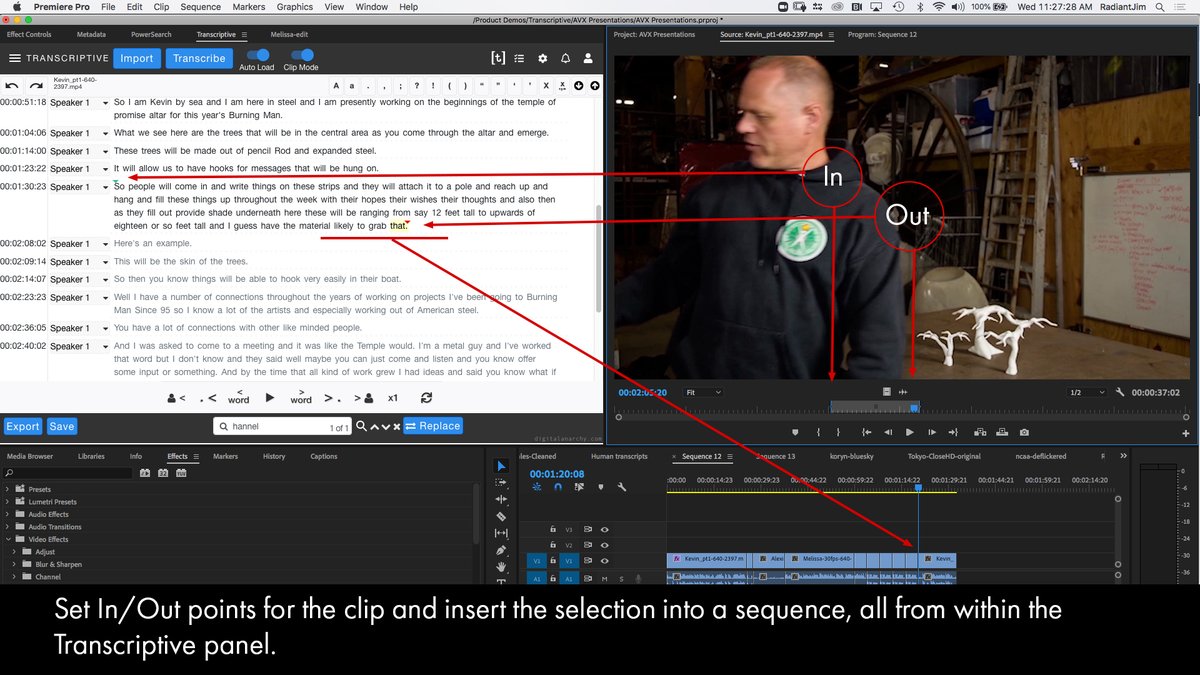Viewport: 1200px width, 675px height.
Task: Click the Transcribe button
Action: click(x=199, y=58)
